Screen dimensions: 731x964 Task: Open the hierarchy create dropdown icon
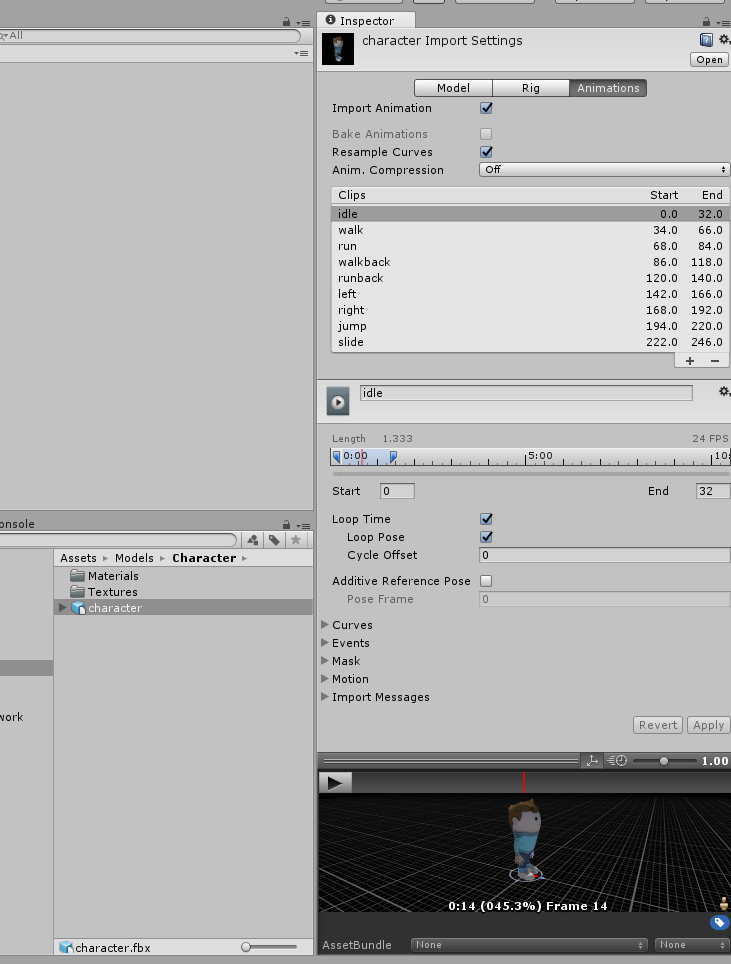(x=301, y=53)
